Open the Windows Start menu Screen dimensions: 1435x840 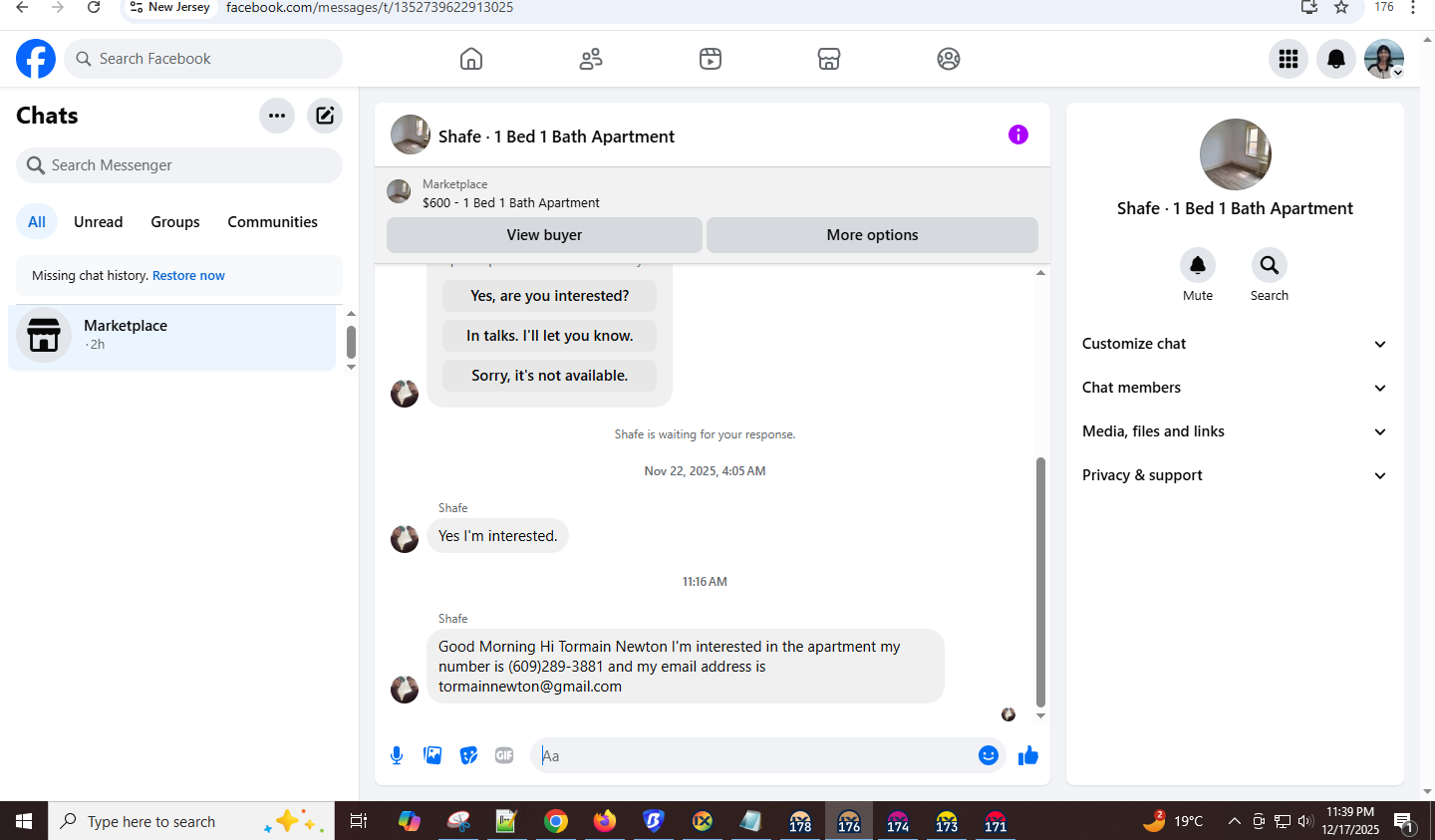(24, 821)
